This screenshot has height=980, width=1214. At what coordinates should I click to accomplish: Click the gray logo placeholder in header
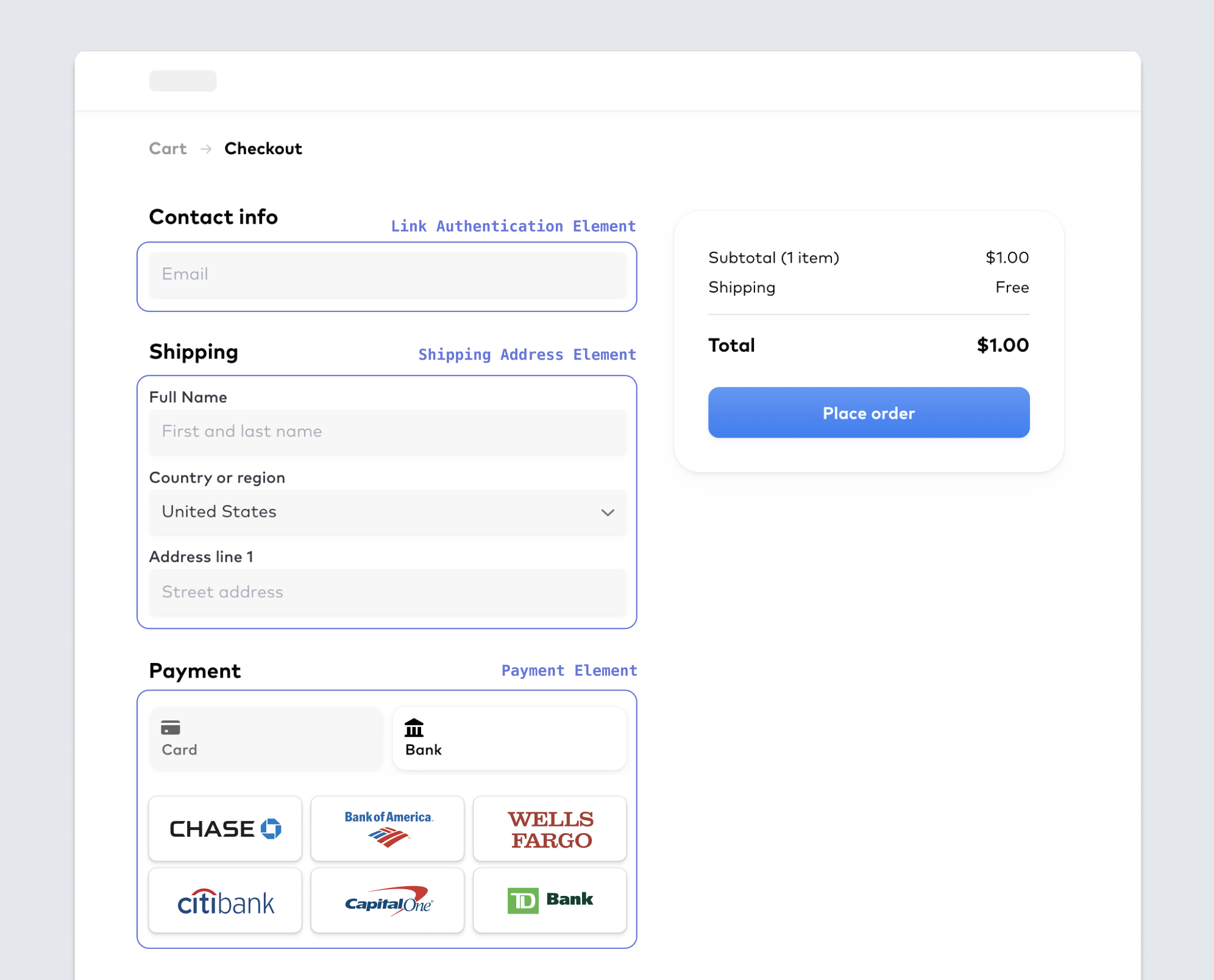click(x=183, y=81)
